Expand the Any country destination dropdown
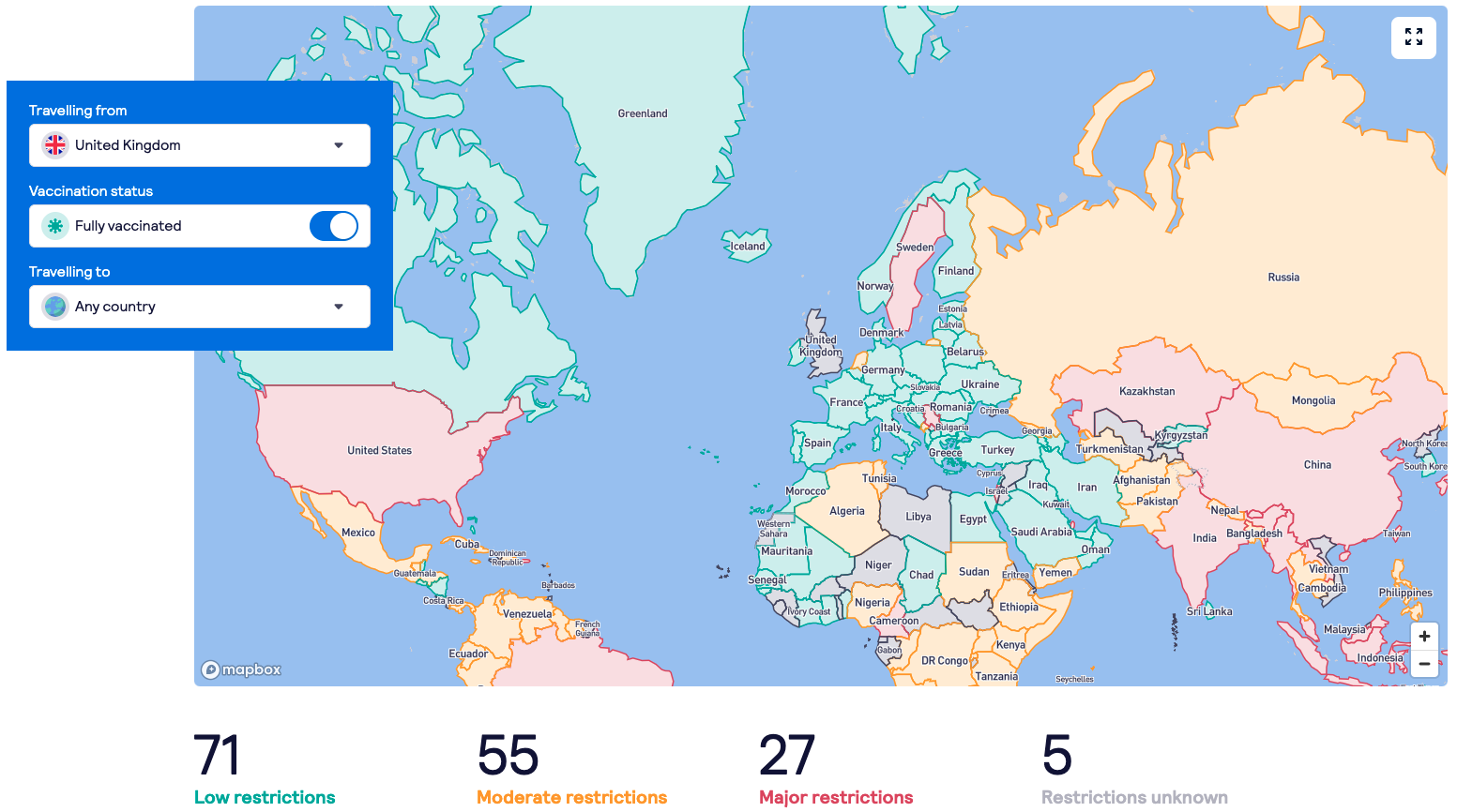The image size is (1457, 812). pos(200,307)
